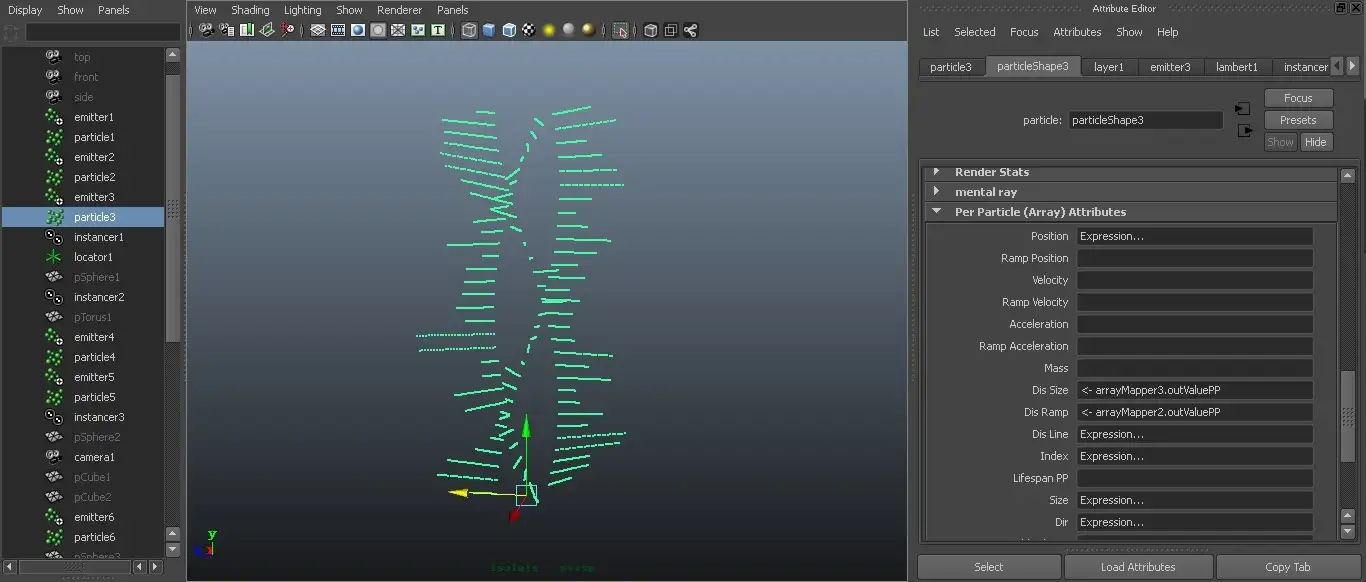Click the camera Bookmarks icon
1366x582 pixels.
[x=247, y=30]
